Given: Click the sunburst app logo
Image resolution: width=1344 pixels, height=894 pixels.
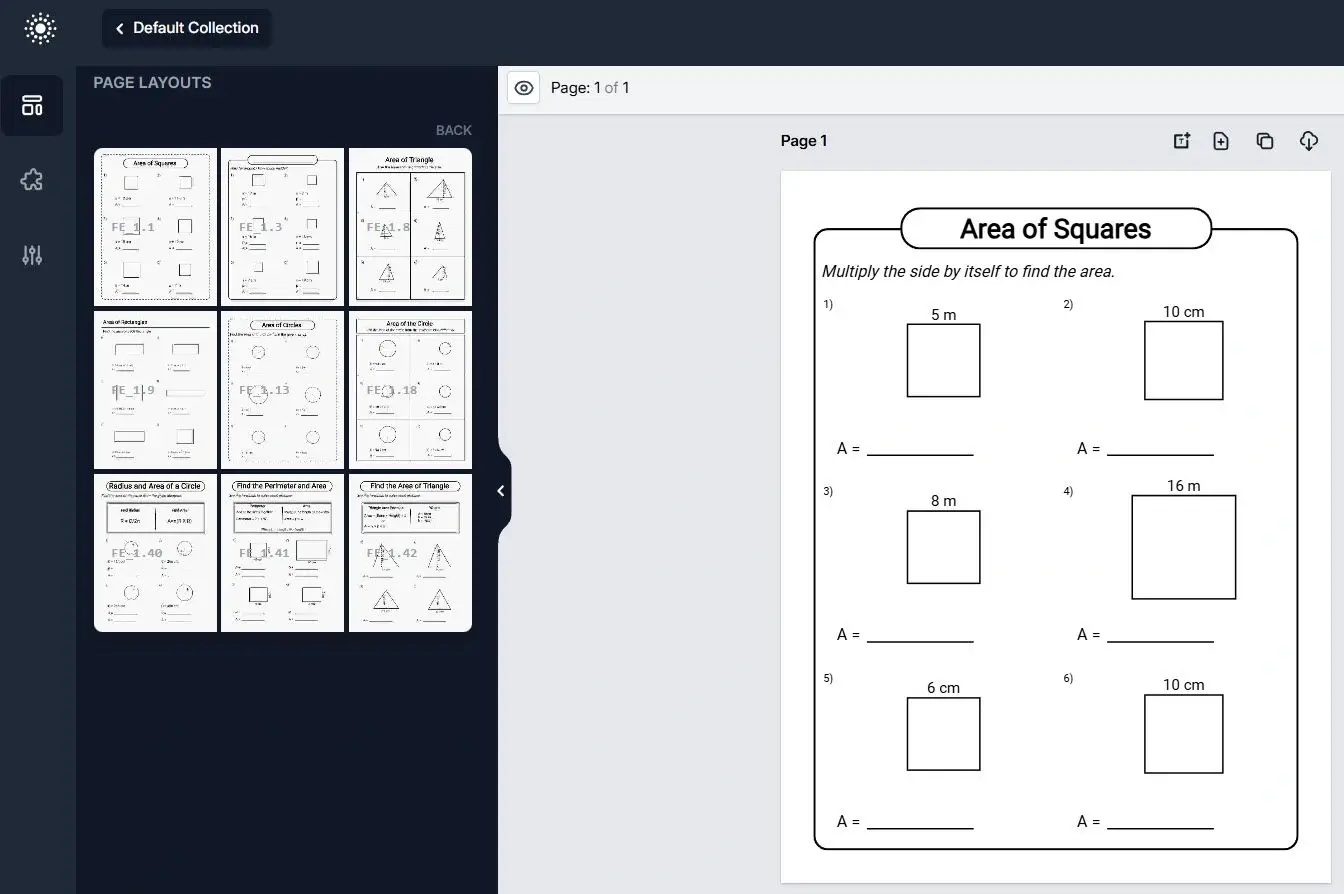Looking at the screenshot, I should 39,28.
